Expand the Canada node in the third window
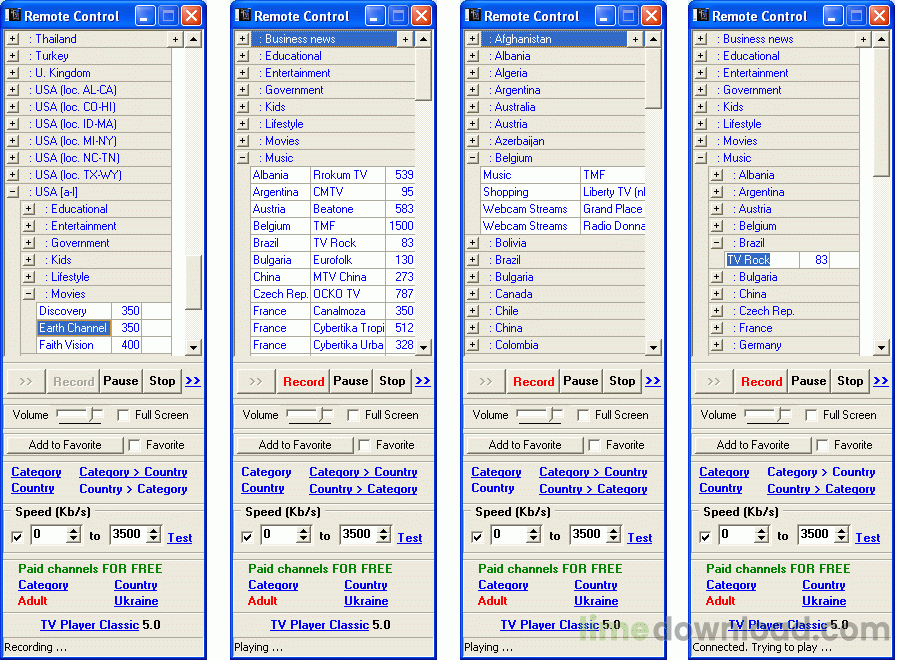This screenshot has width=897, height=660. click(x=473, y=294)
